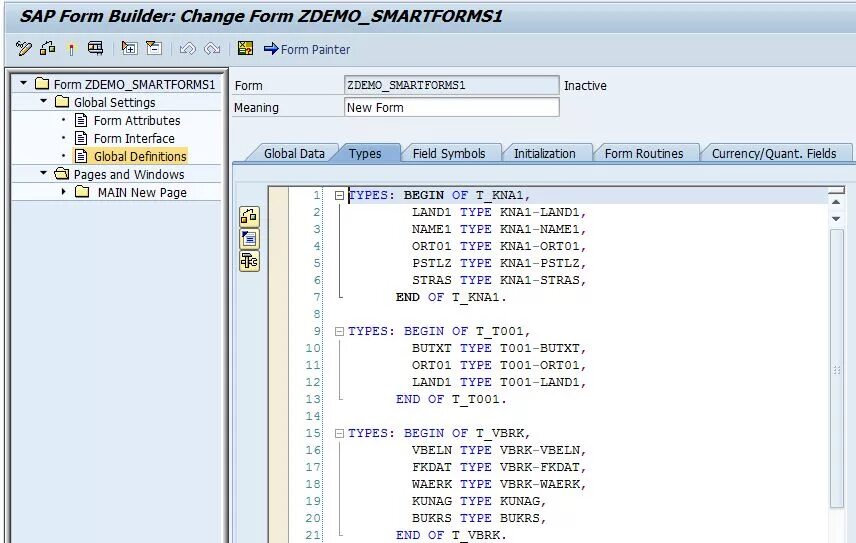
Task: Collapse the T_T001 TYPES code block
Action: pyautogui.click(x=339, y=331)
